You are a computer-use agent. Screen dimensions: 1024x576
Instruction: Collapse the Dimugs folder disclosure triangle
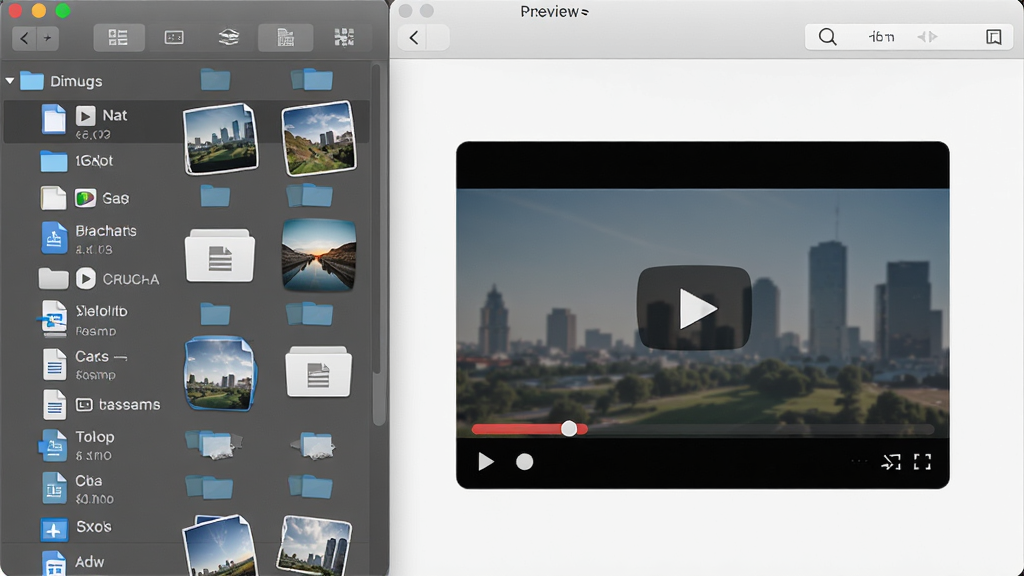pos(10,81)
